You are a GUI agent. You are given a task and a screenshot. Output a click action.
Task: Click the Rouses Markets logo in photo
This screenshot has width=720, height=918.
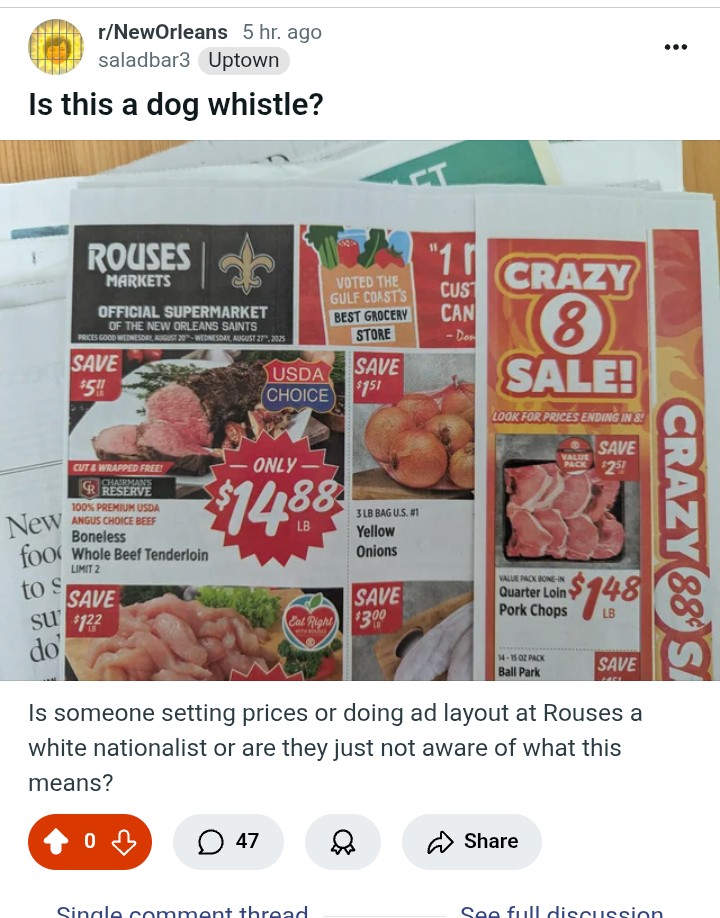(x=138, y=265)
